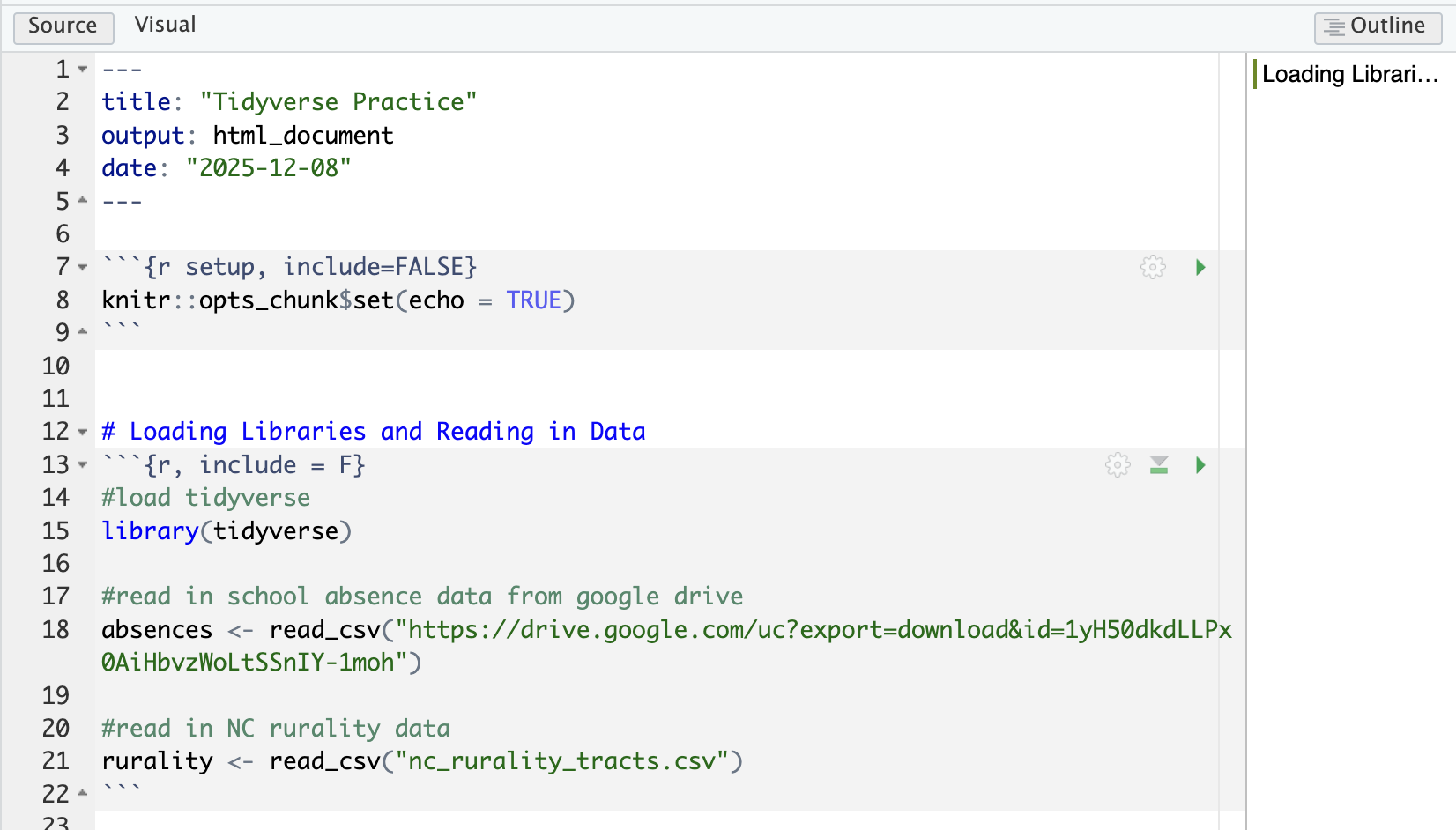Click line number 21 in gutter
1456x830 pixels.
coord(56,761)
